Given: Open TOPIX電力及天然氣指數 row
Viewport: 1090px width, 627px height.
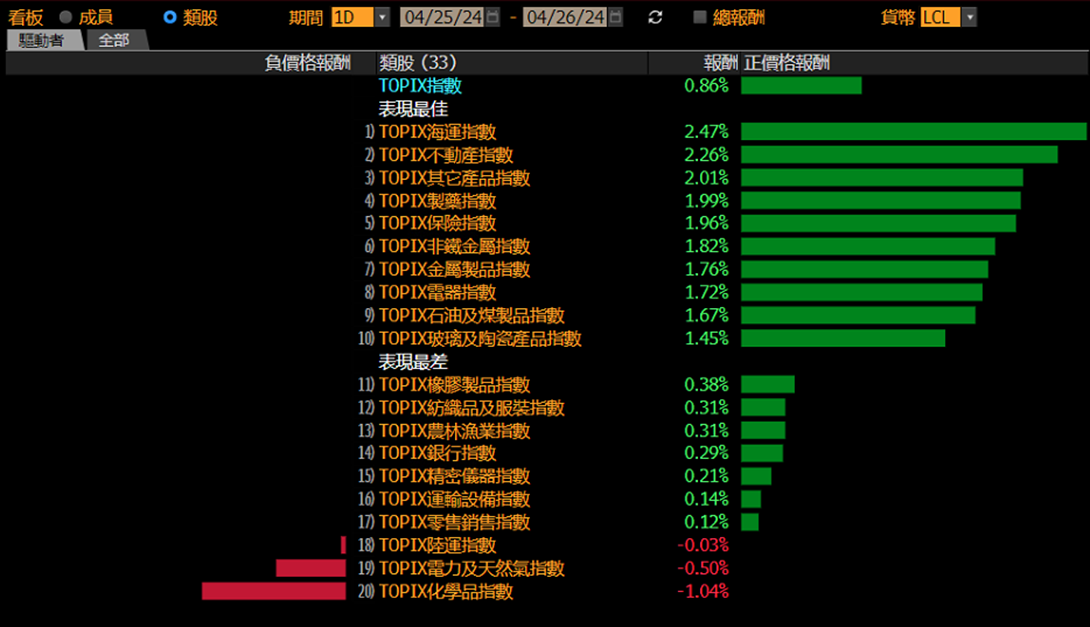Looking at the screenshot, I should pos(471,569).
